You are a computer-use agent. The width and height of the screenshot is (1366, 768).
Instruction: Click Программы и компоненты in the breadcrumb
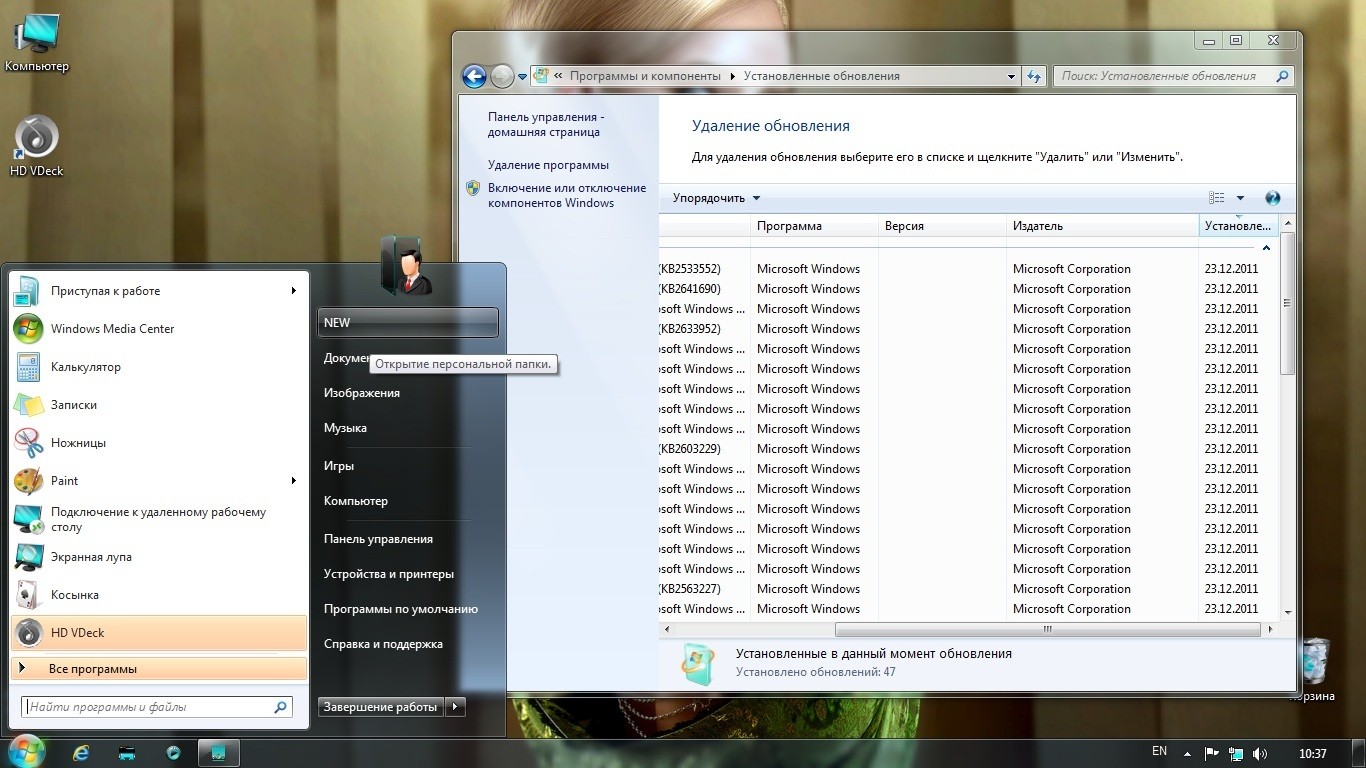(645, 76)
